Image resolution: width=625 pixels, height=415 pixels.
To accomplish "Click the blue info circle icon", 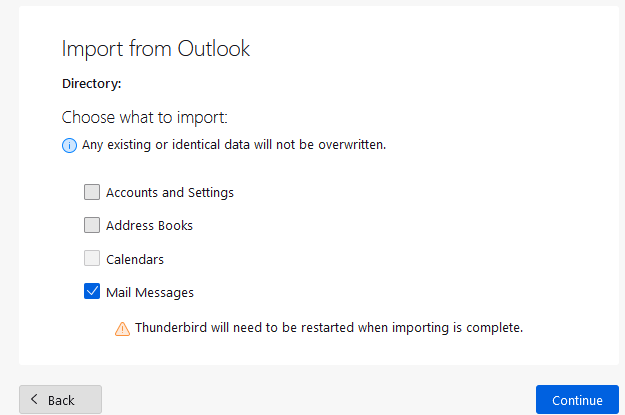I will [69, 145].
